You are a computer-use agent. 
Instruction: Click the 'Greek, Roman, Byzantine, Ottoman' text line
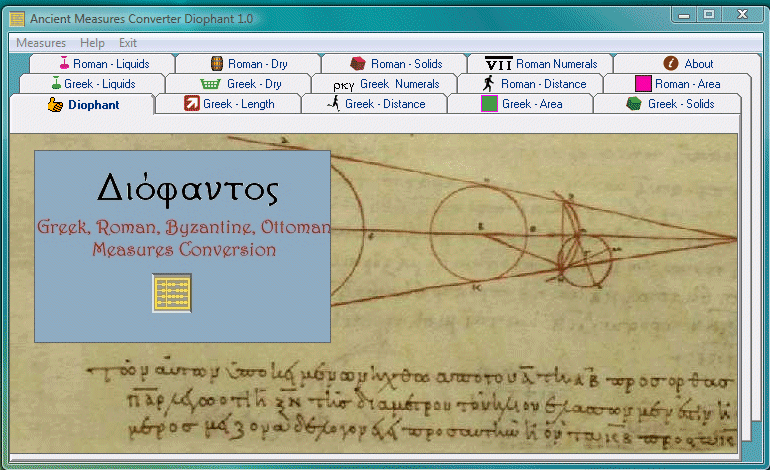[184, 227]
